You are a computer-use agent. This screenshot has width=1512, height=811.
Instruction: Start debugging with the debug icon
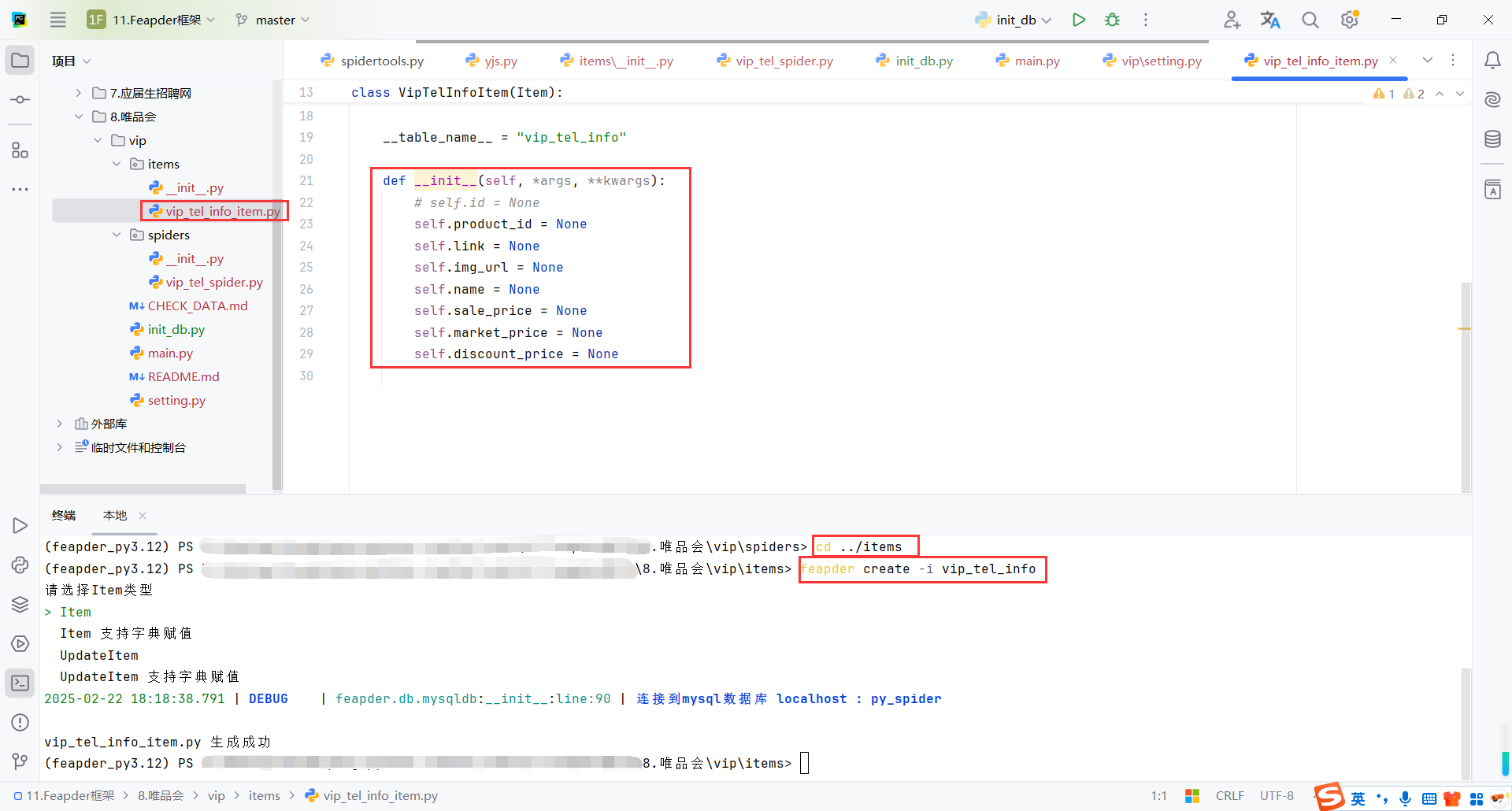1112,20
